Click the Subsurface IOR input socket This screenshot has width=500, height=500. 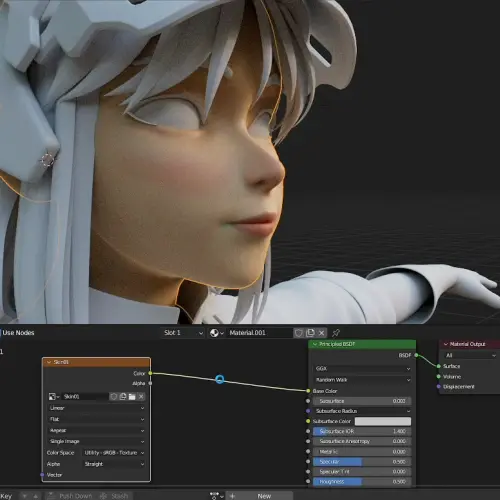click(x=308, y=431)
